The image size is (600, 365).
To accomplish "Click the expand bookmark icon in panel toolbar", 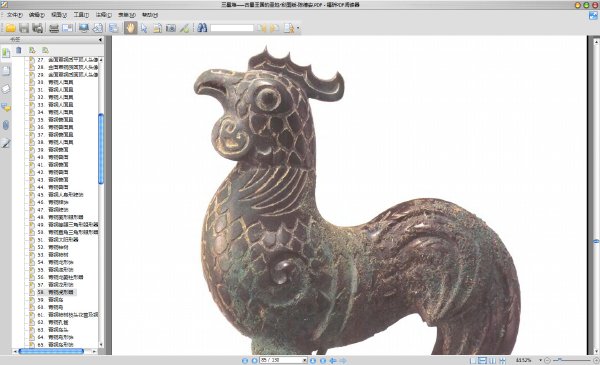I will coord(32,50).
